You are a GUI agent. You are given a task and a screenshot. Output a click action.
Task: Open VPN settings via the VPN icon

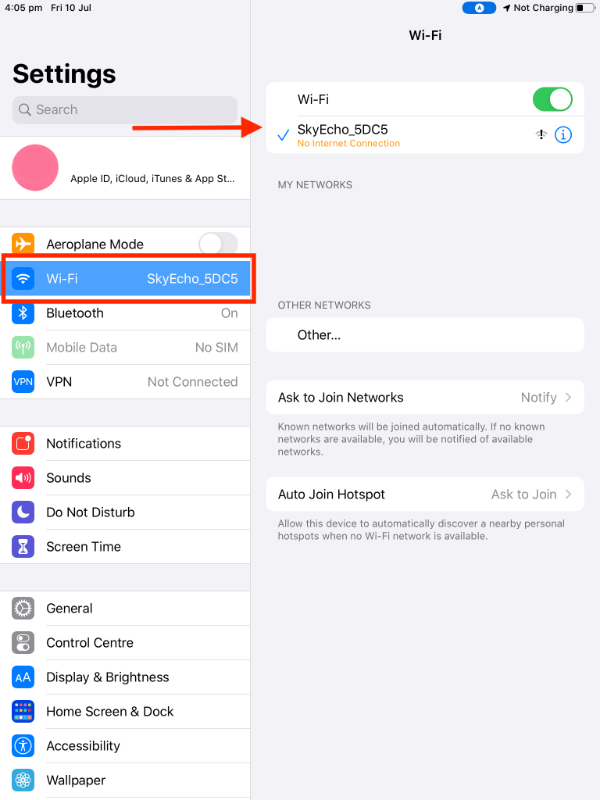[x=23, y=382]
